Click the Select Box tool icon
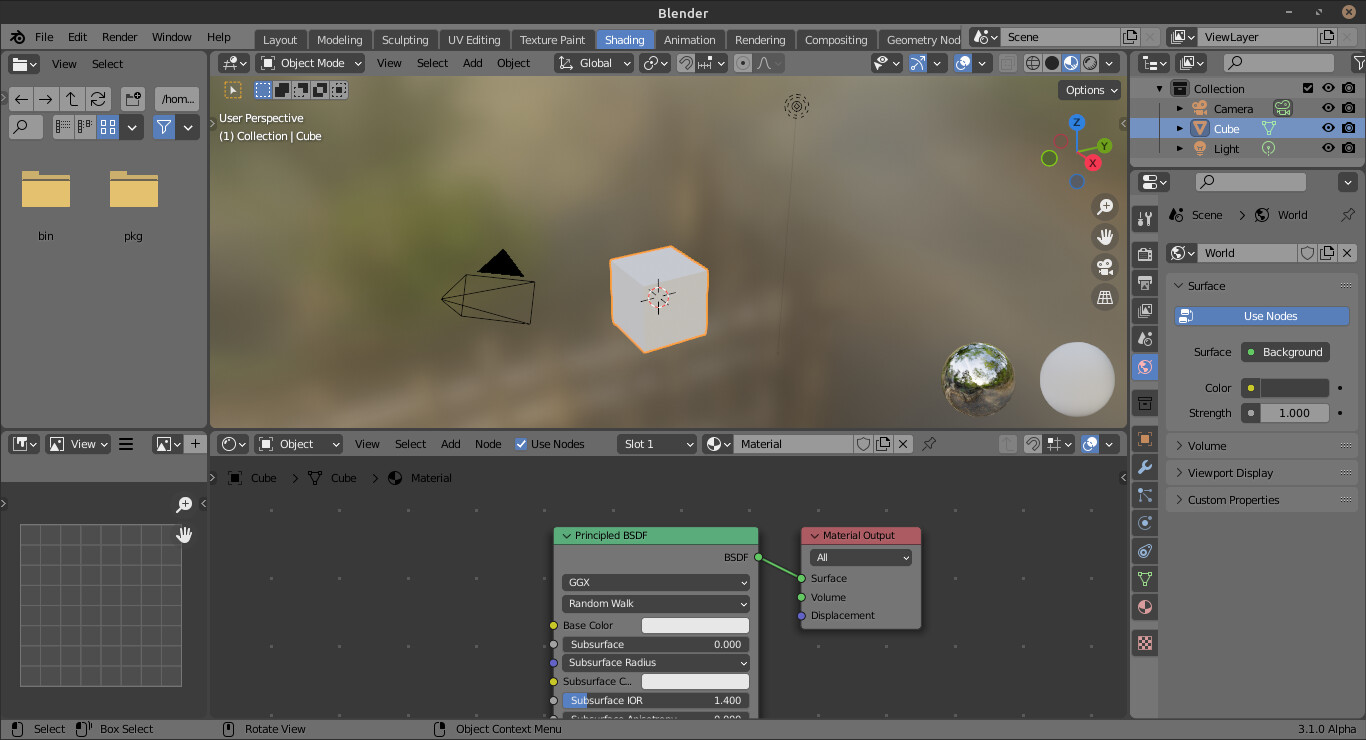The width and height of the screenshot is (1366, 740). [233, 90]
